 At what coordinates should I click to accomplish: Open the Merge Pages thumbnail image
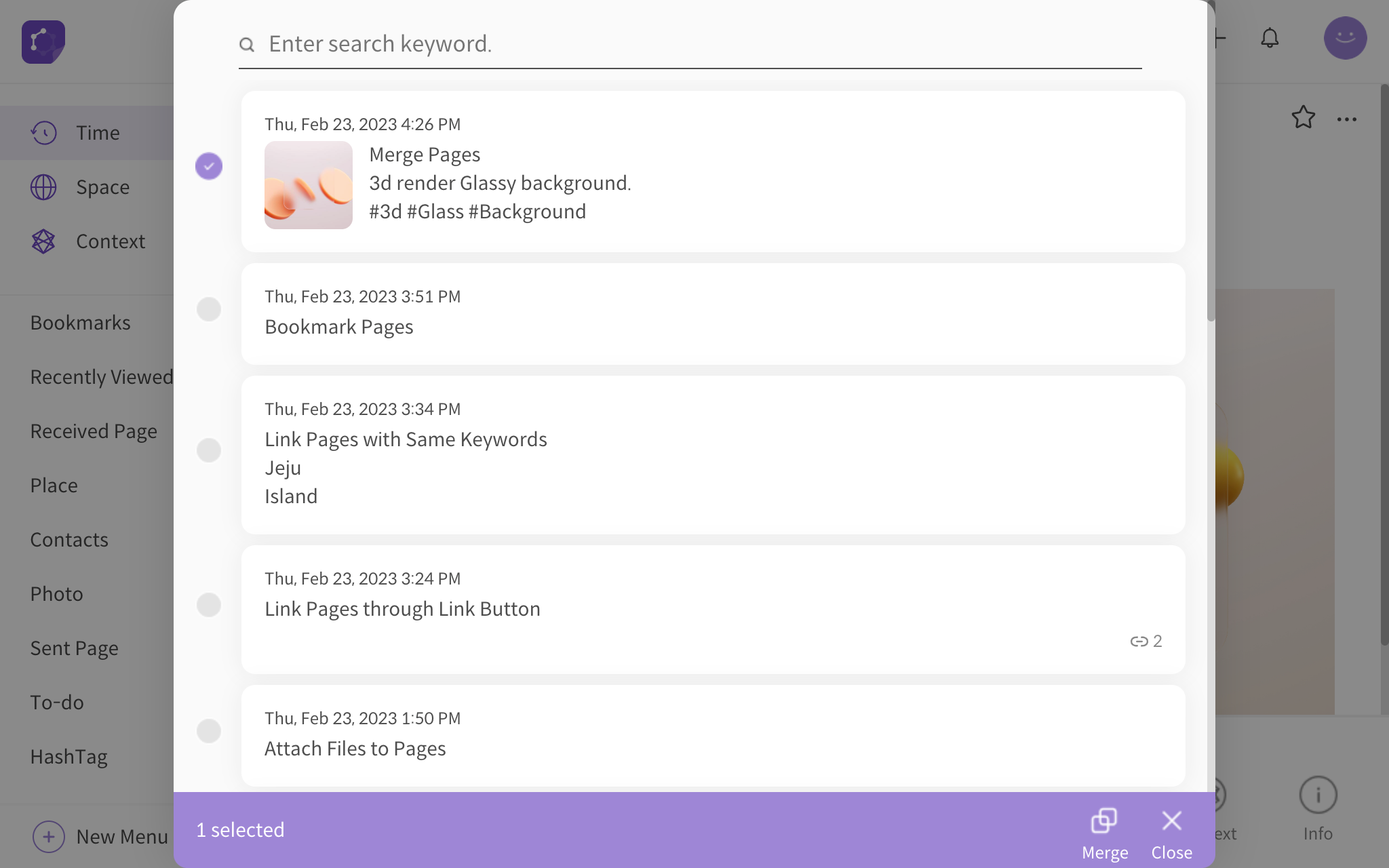[x=309, y=185]
